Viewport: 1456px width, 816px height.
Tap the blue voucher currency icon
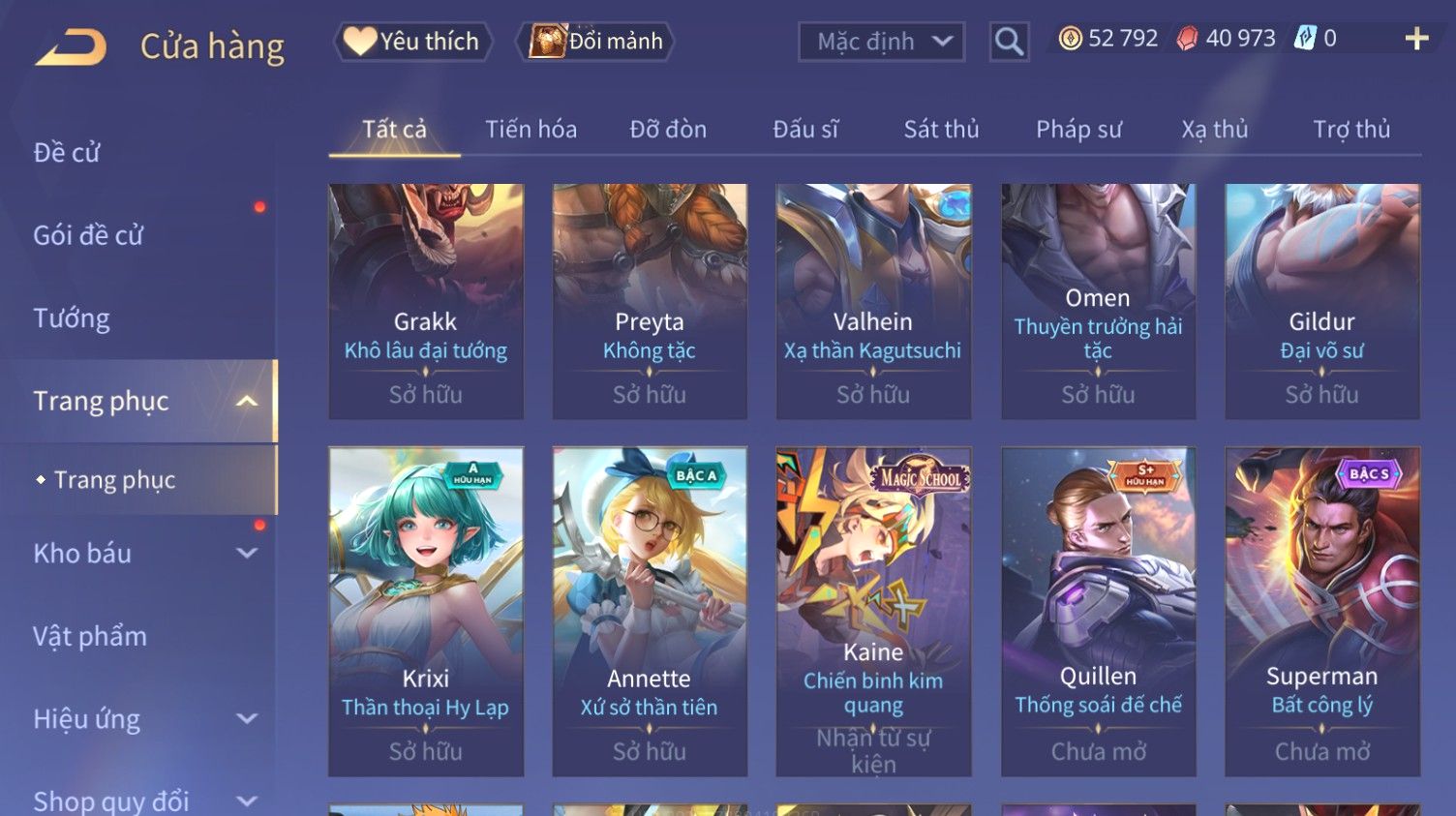click(x=1305, y=39)
